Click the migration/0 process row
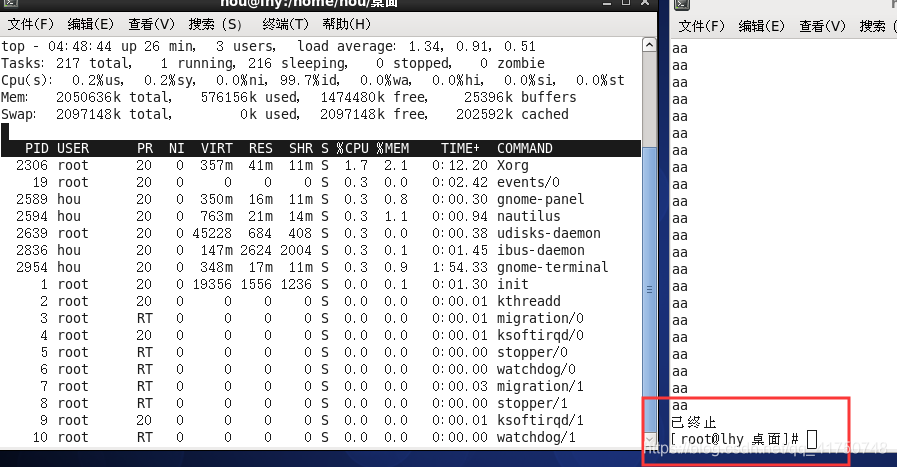 pos(320,318)
